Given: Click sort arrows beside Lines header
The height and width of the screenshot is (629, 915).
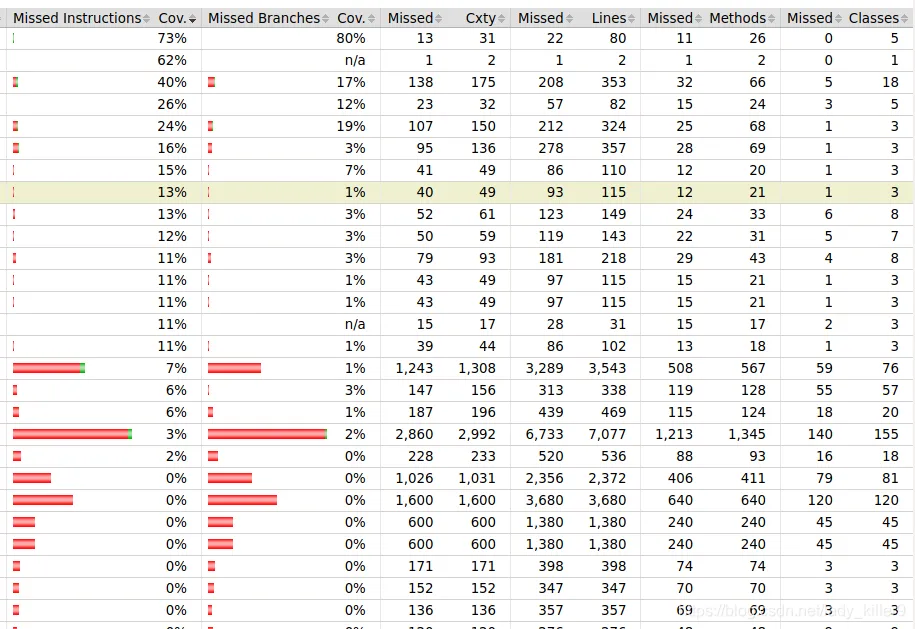Looking at the screenshot, I should (631, 19).
